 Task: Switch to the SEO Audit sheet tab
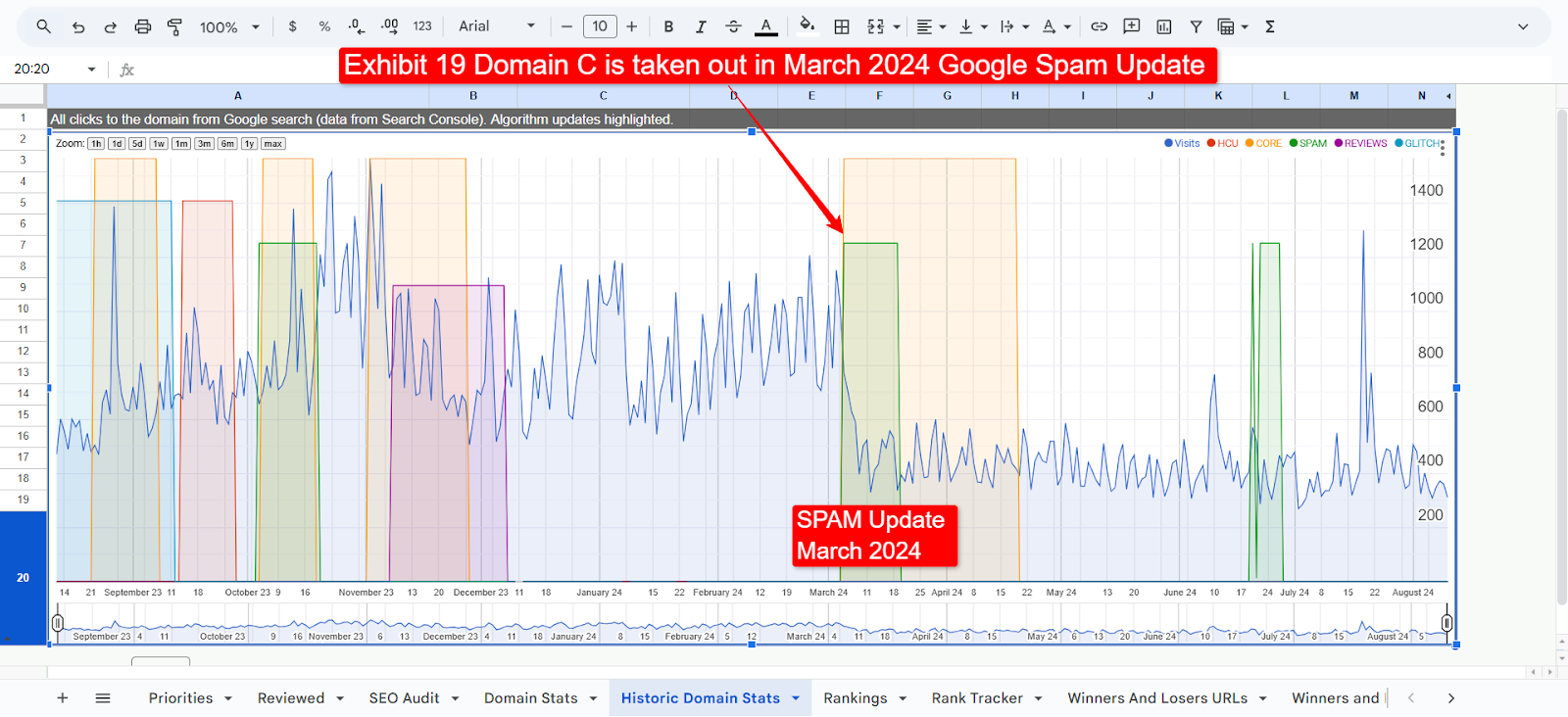tap(404, 697)
